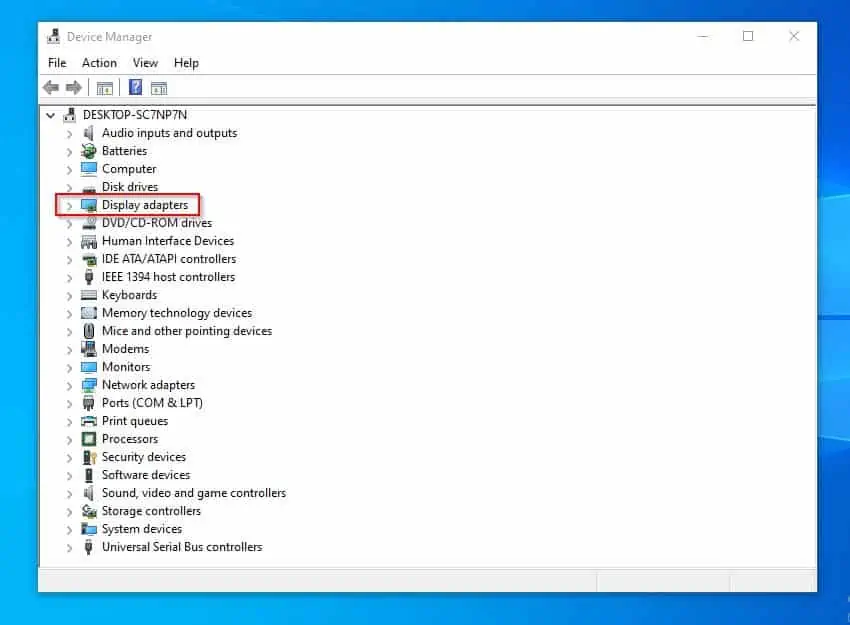Click the DVD/CD-ROM drives icon
Image resolution: width=850 pixels, height=625 pixels.
[x=89, y=223]
